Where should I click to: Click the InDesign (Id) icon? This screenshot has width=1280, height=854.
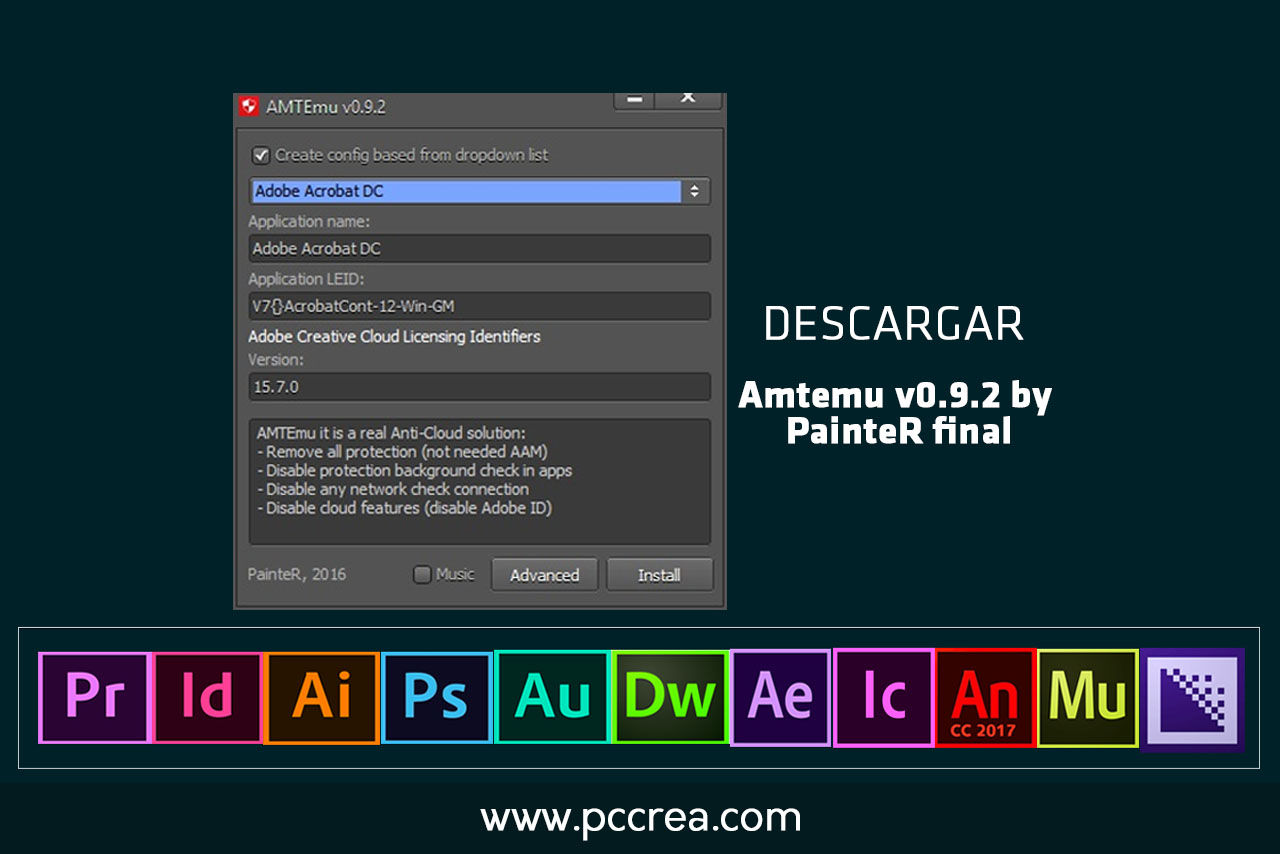pyautogui.click(x=207, y=697)
